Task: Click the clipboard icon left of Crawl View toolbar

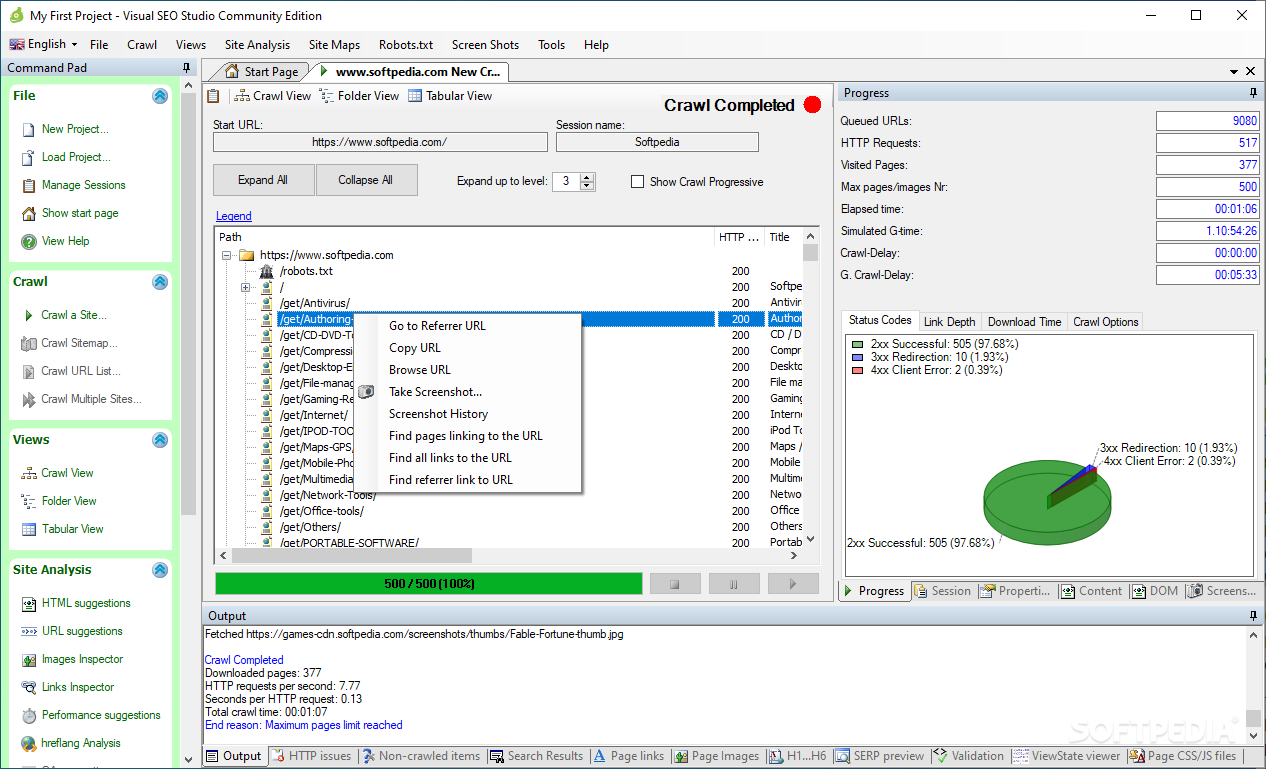Action: (x=213, y=96)
